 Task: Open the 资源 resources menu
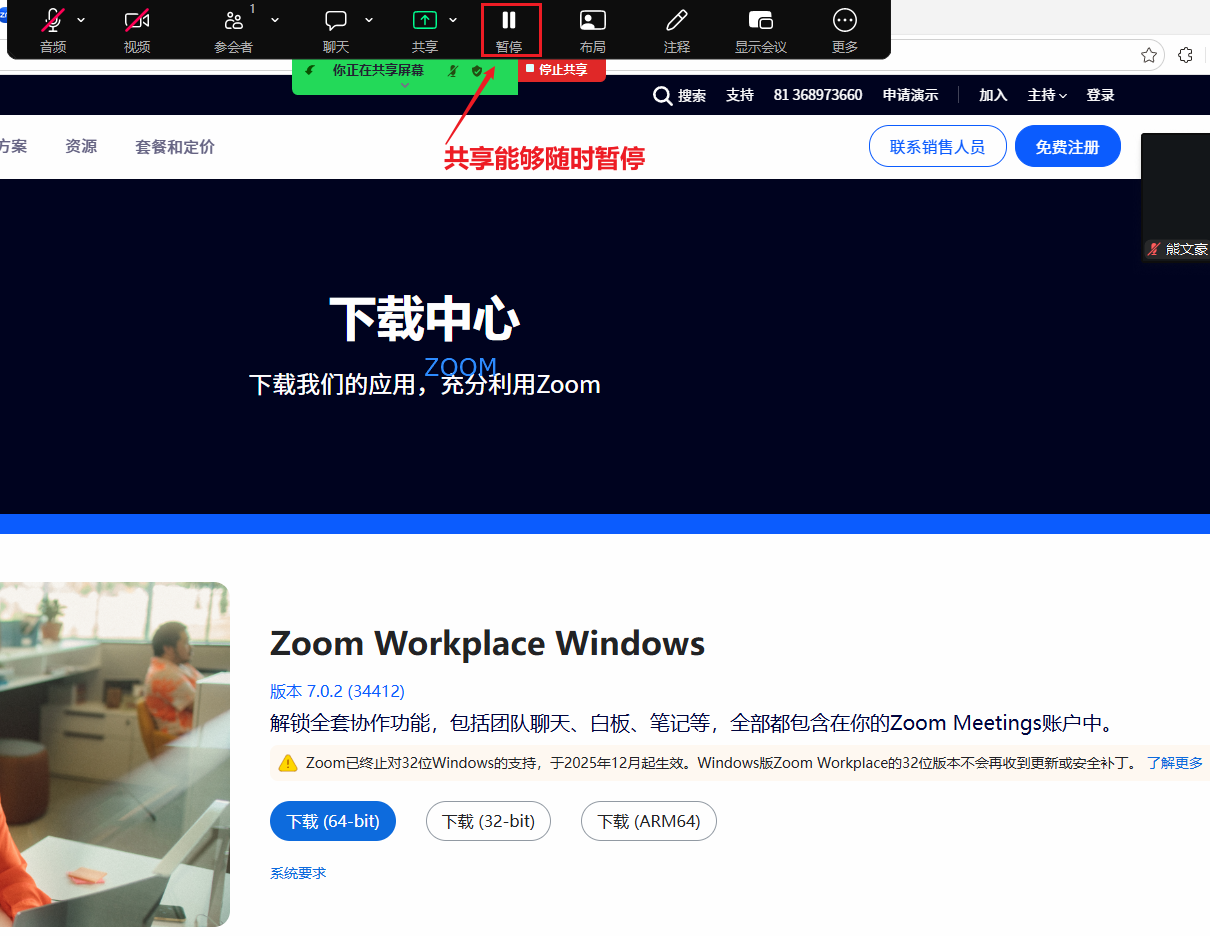coord(81,147)
